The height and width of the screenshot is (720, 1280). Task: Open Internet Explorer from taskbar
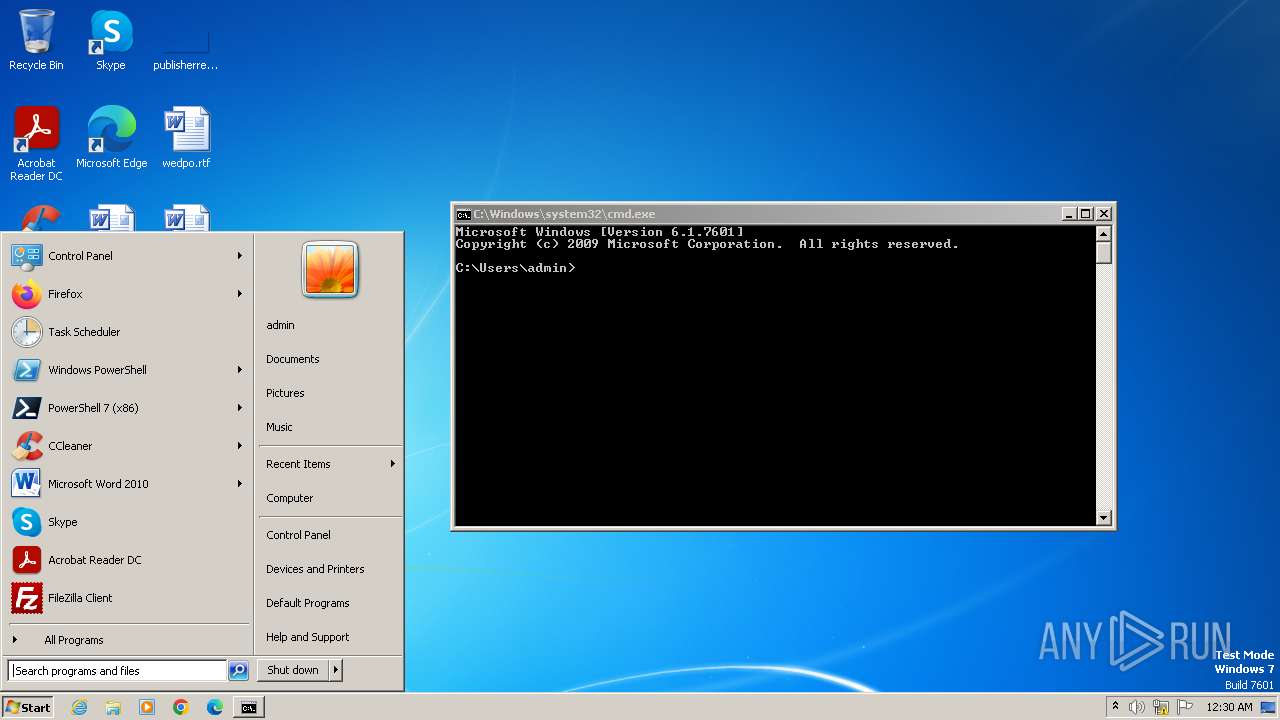[x=79, y=707]
